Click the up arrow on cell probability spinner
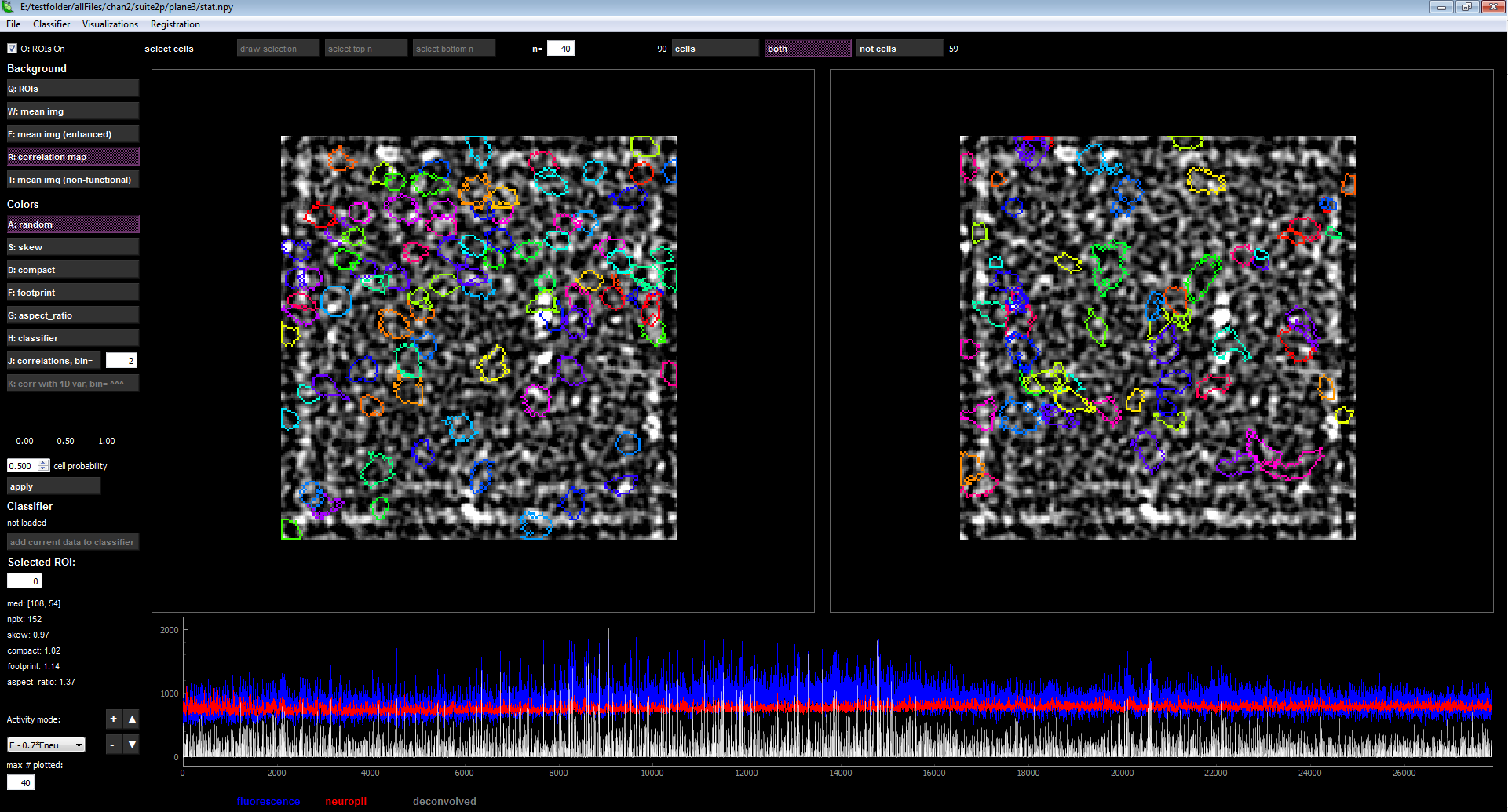 coord(43,462)
